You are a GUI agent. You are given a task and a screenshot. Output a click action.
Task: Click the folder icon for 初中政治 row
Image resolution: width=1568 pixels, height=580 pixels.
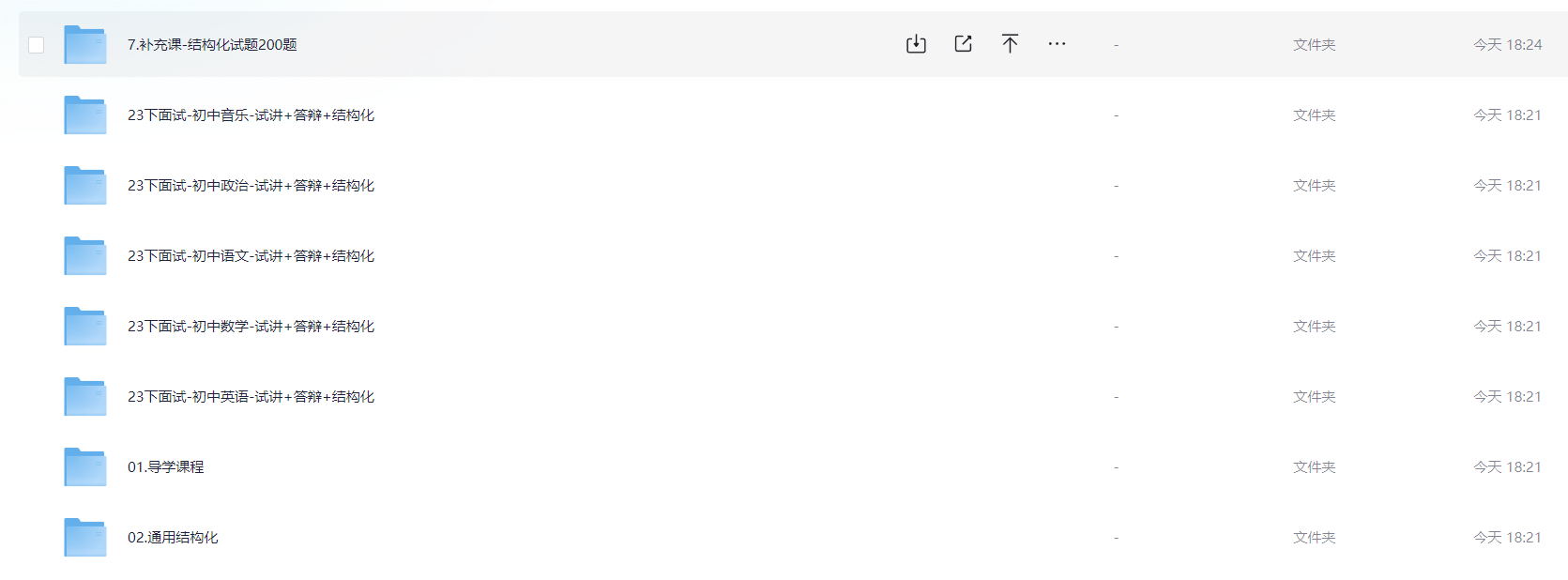click(85, 185)
